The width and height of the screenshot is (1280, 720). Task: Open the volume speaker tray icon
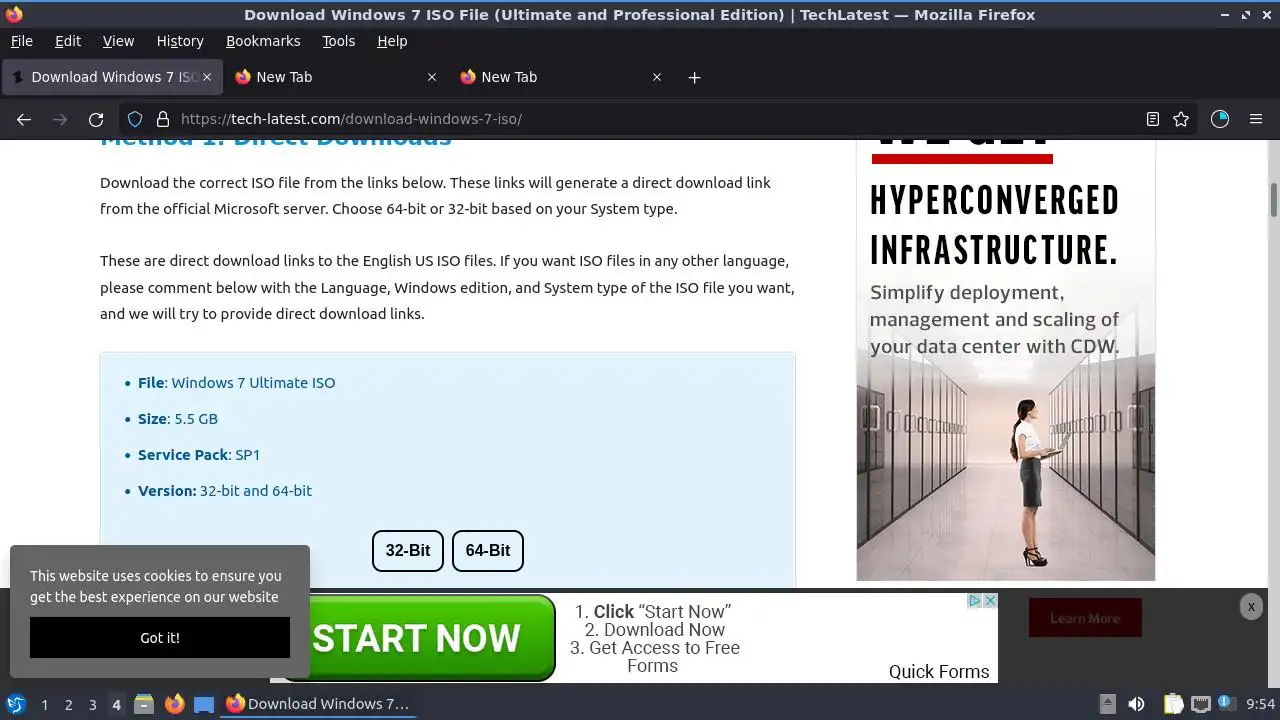[x=1136, y=704]
